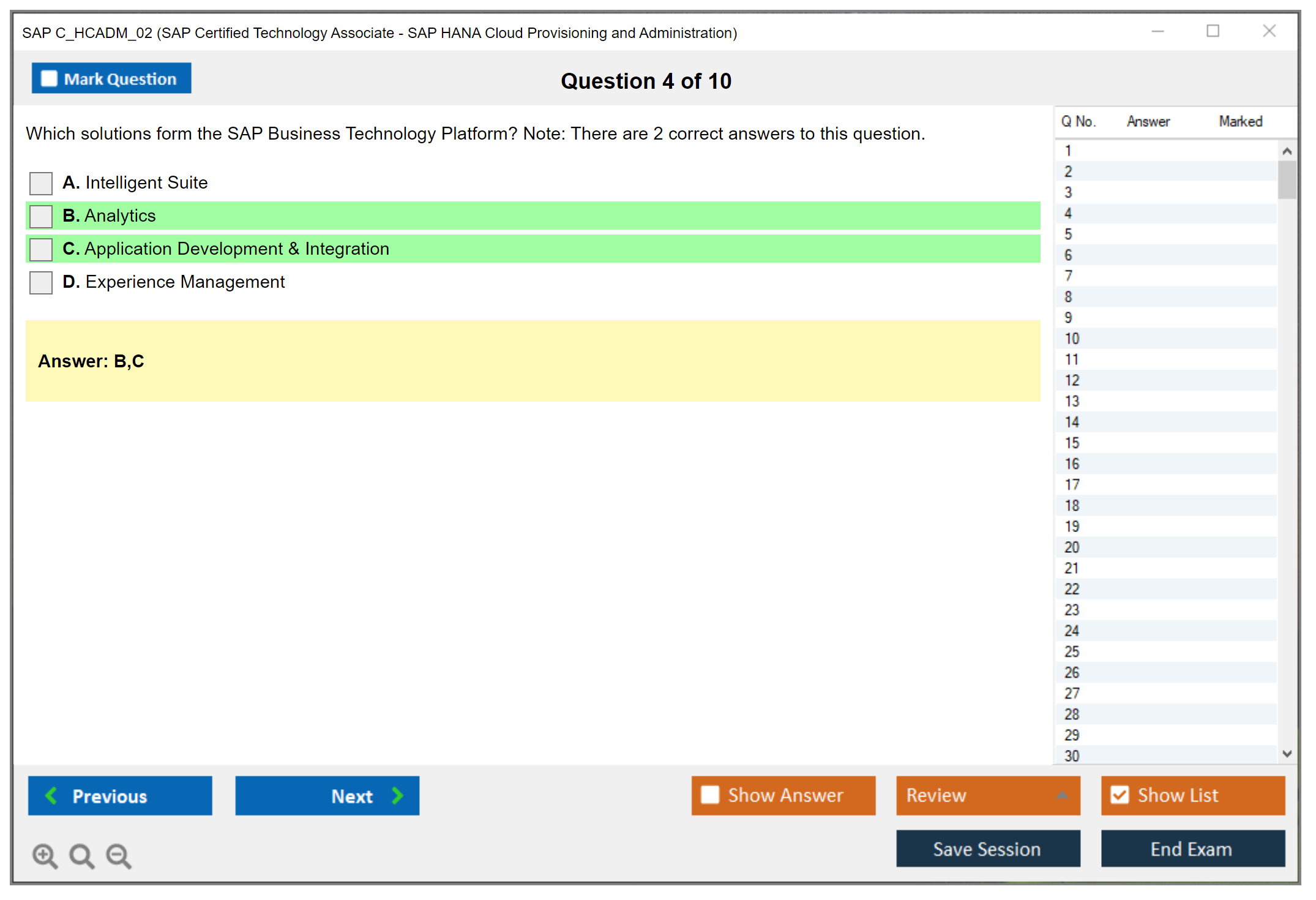Maximize the exam window
This screenshot has height=900, width=1316.
tap(1213, 31)
